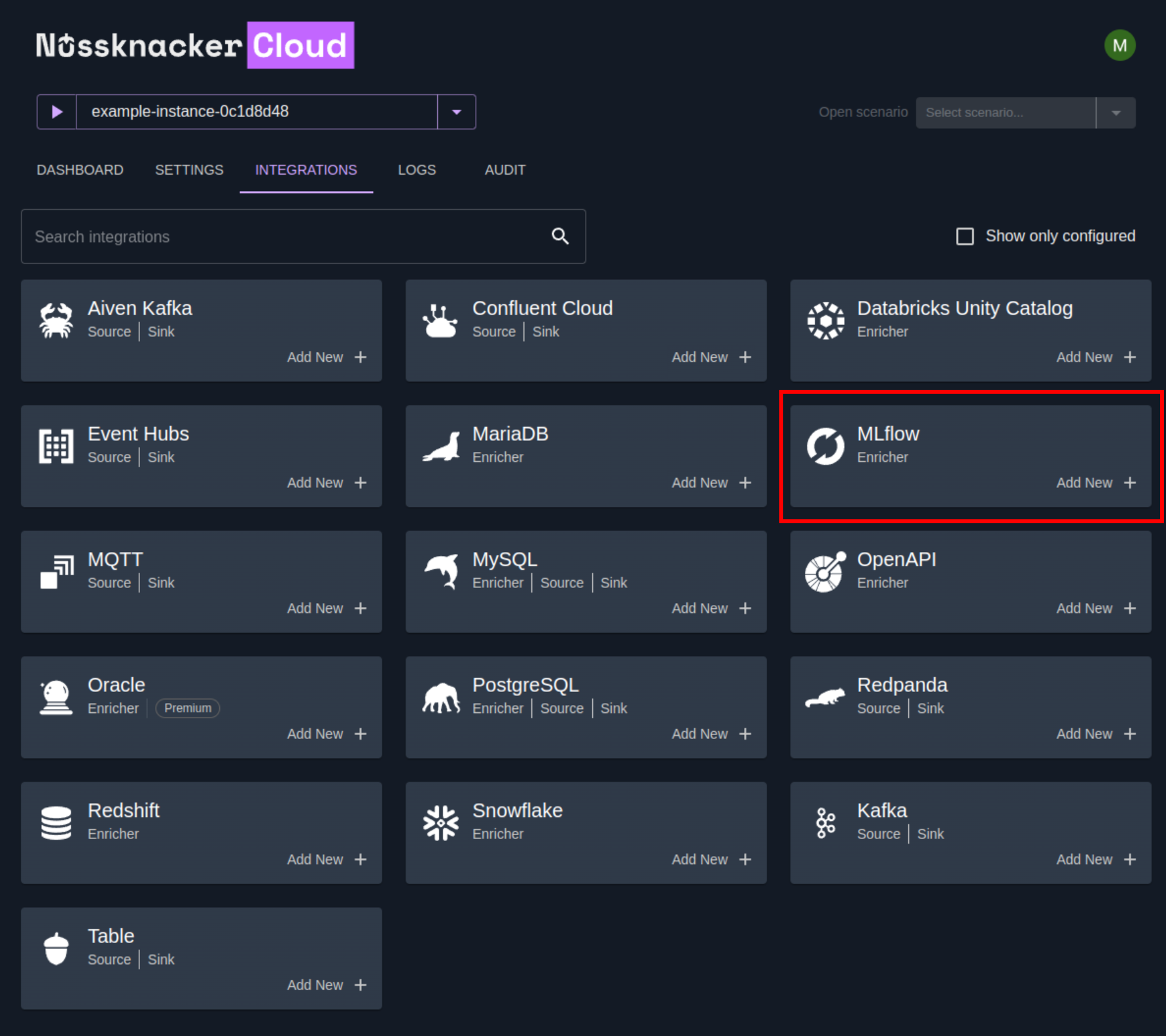1166x1036 pixels.
Task: Click the PostgreSQL elephant icon
Action: pyautogui.click(x=441, y=698)
